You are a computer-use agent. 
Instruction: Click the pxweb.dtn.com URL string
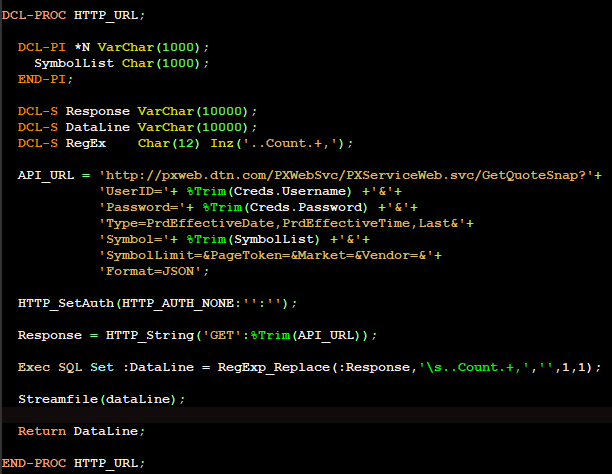(x=346, y=175)
